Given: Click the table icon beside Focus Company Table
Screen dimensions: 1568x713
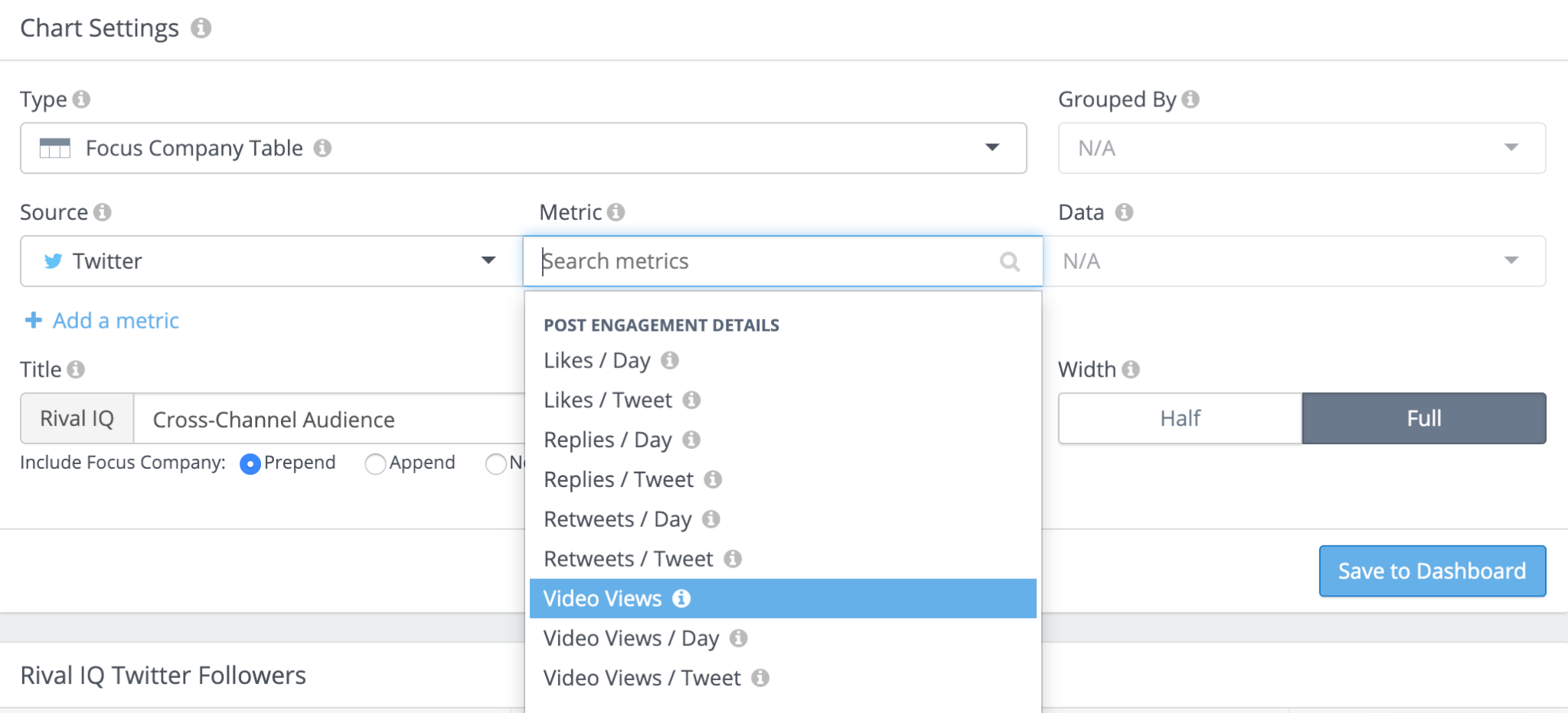Looking at the screenshot, I should pos(55,148).
